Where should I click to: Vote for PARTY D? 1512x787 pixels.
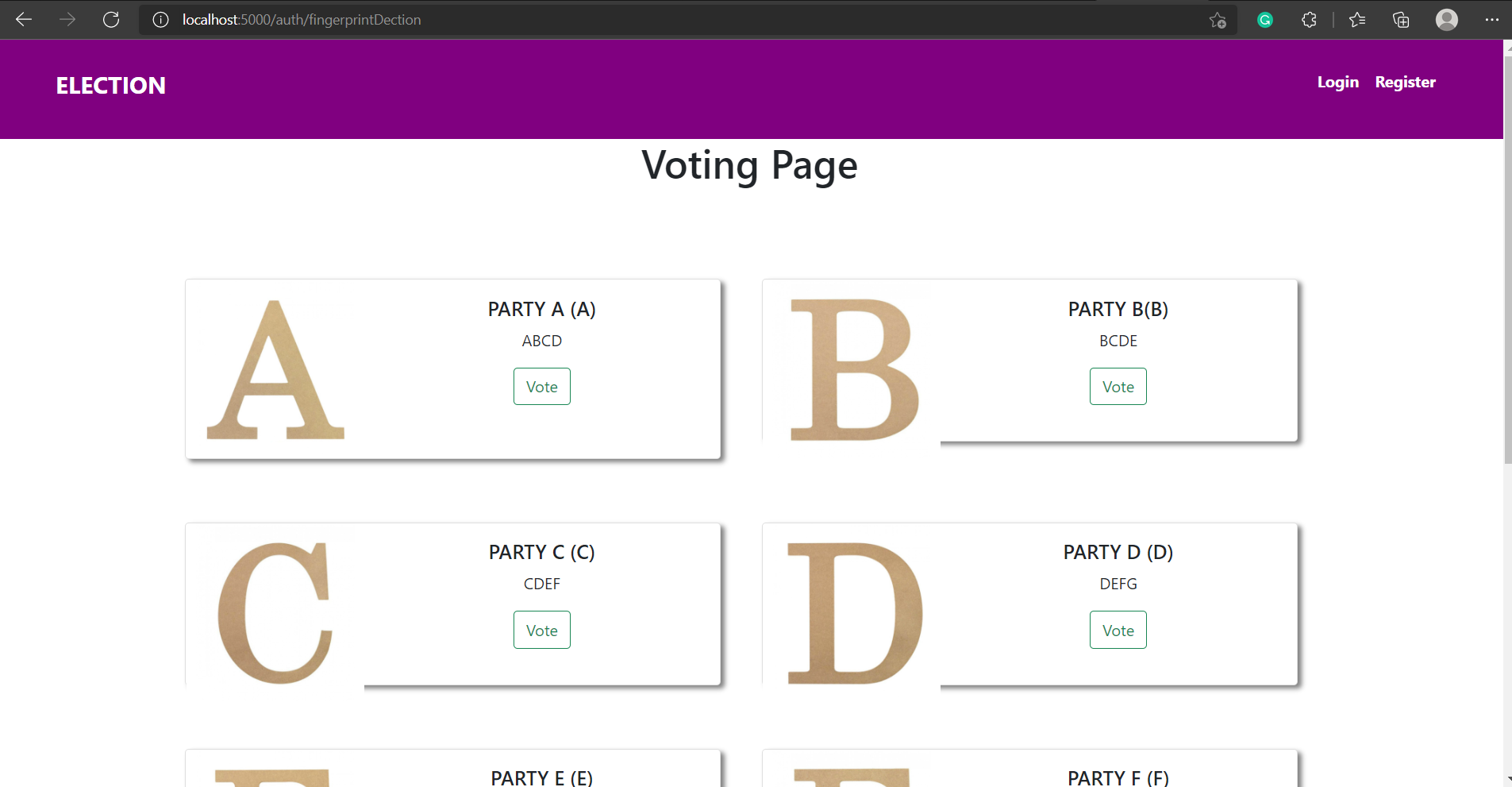[1118, 629]
